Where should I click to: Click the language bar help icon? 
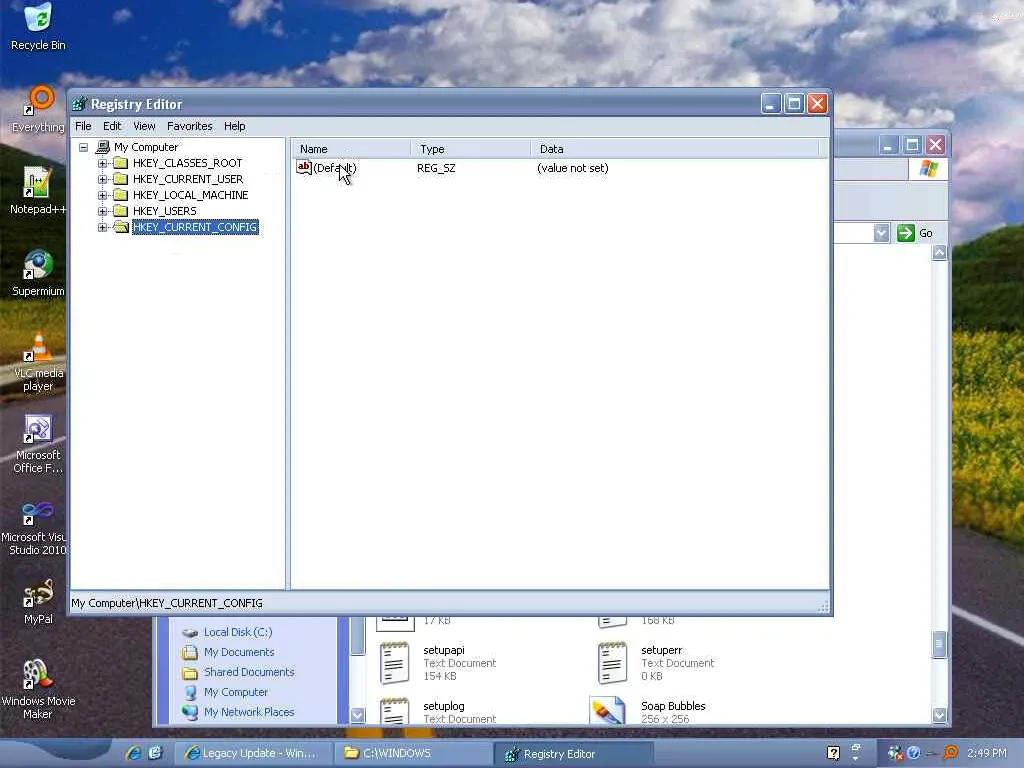pyautogui.click(x=833, y=753)
